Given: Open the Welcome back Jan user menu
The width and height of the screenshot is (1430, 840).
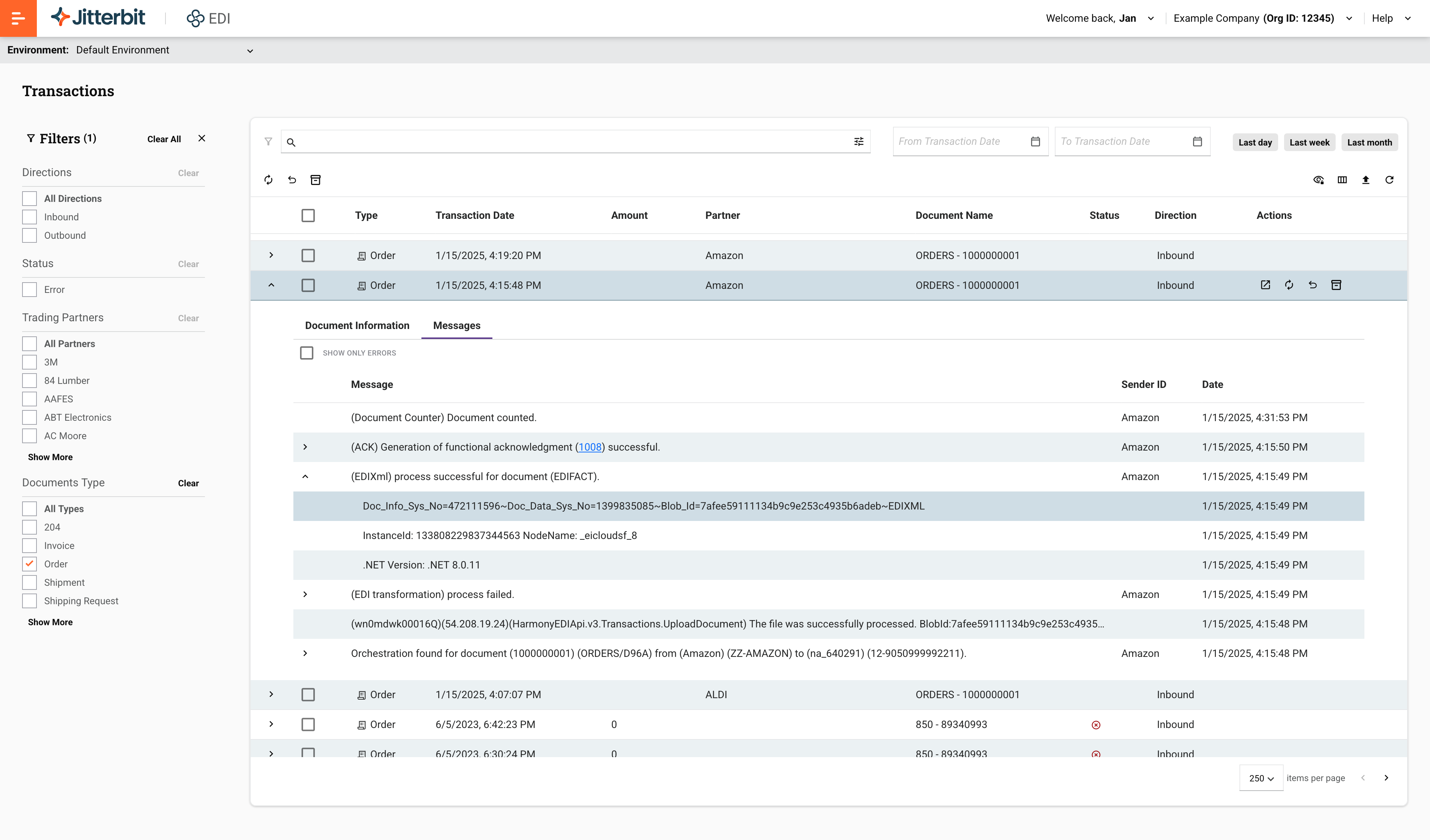Looking at the screenshot, I should click(x=1100, y=18).
